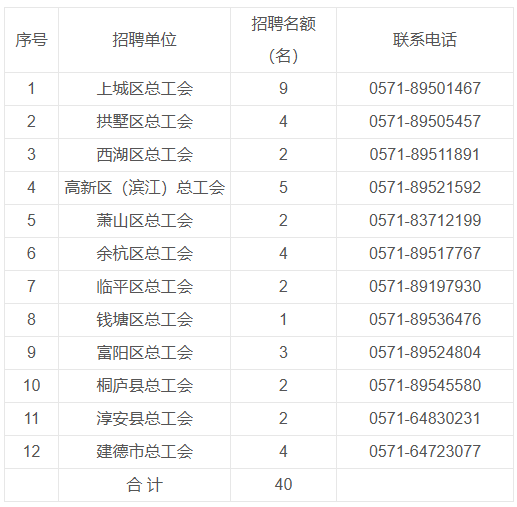This screenshot has width=517, height=507.
Task: Click quota value 3 for 富阳区总工会
Action: 283,352
